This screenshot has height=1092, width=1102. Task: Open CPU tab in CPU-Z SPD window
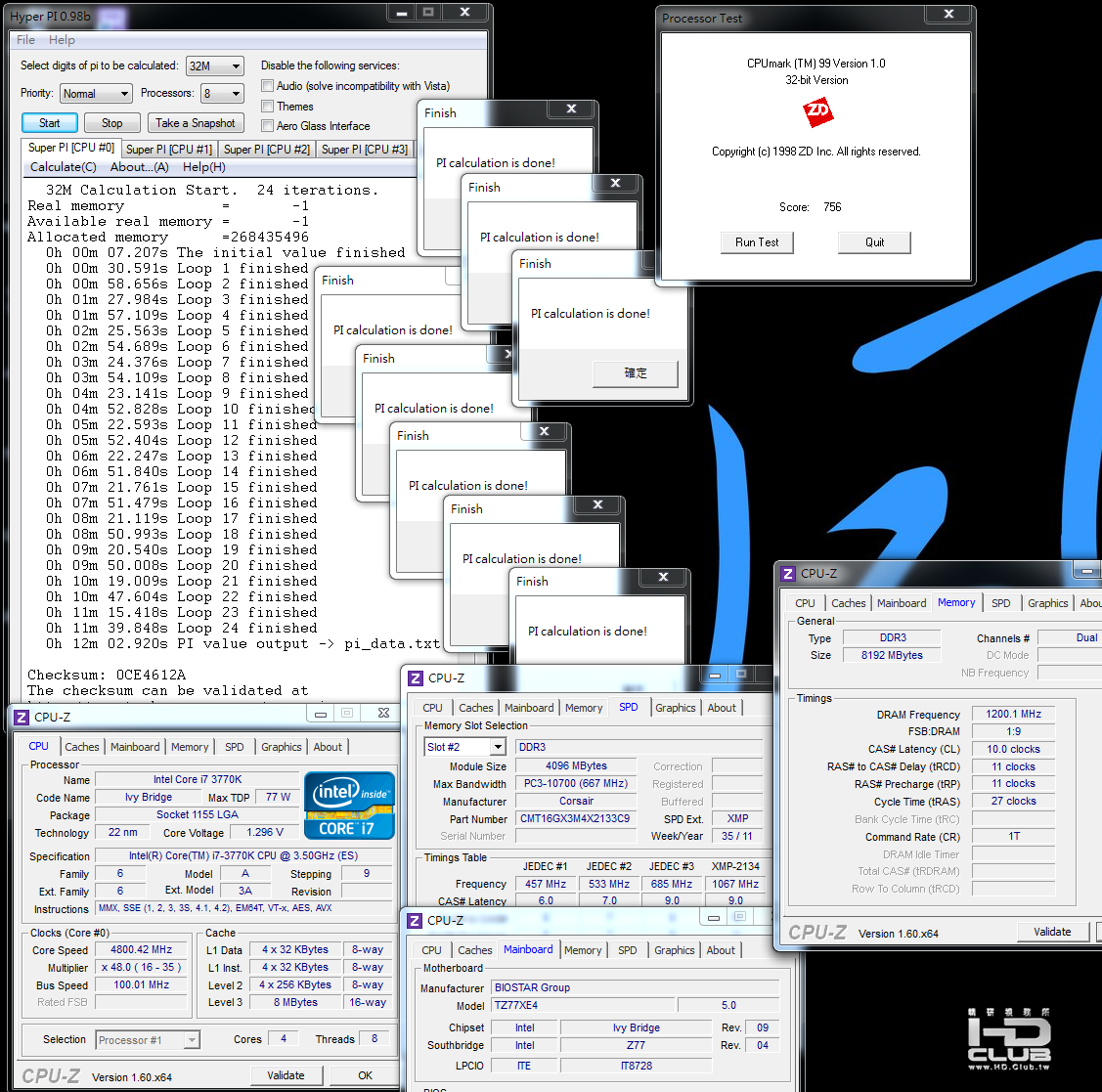(433, 708)
